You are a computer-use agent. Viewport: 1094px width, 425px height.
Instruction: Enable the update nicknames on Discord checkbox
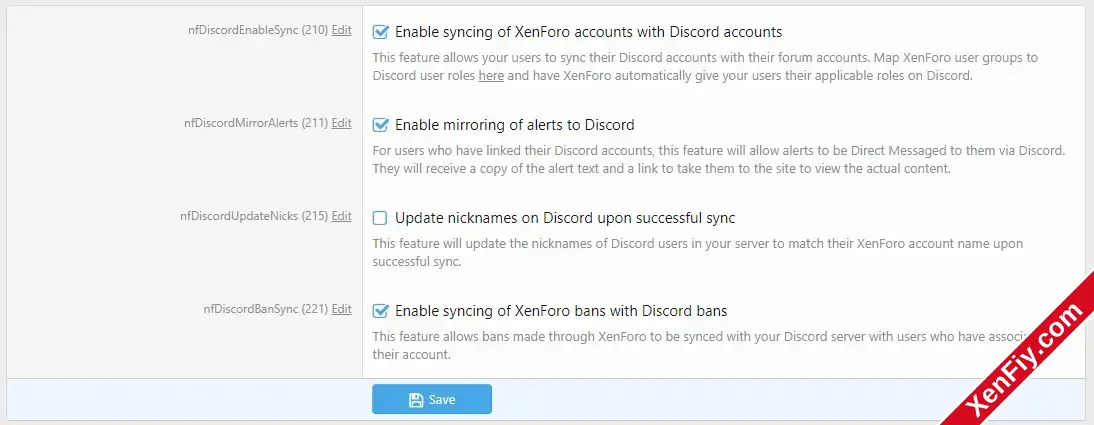click(380, 218)
